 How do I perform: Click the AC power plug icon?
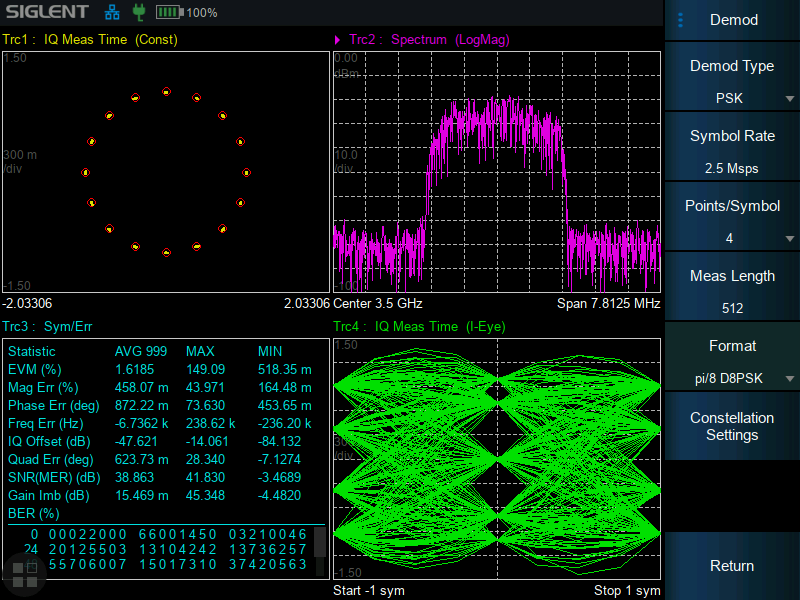[138, 13]
